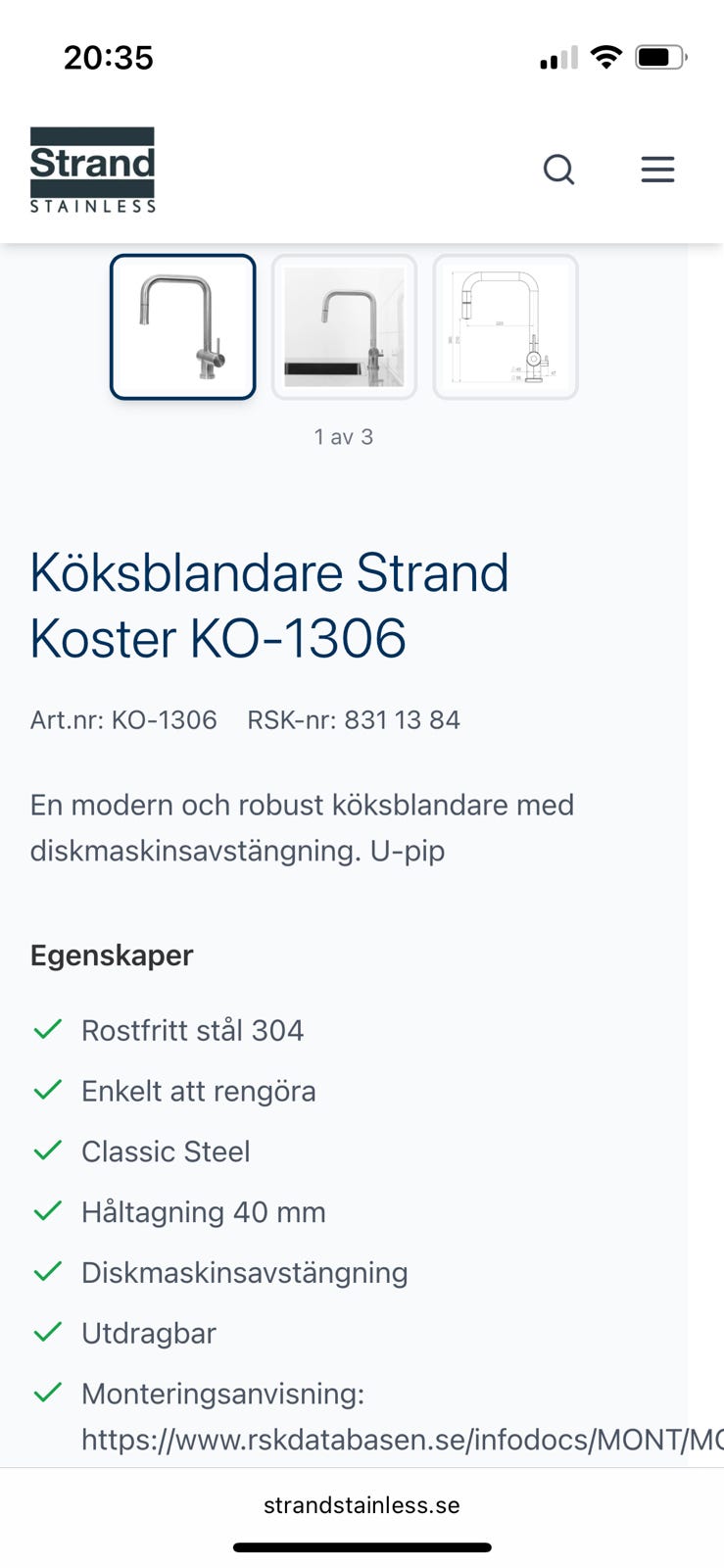Show the kitchen-installed faucet thumbnail
Viewport: 724px width, 1568px height.
tap(344, 327)
